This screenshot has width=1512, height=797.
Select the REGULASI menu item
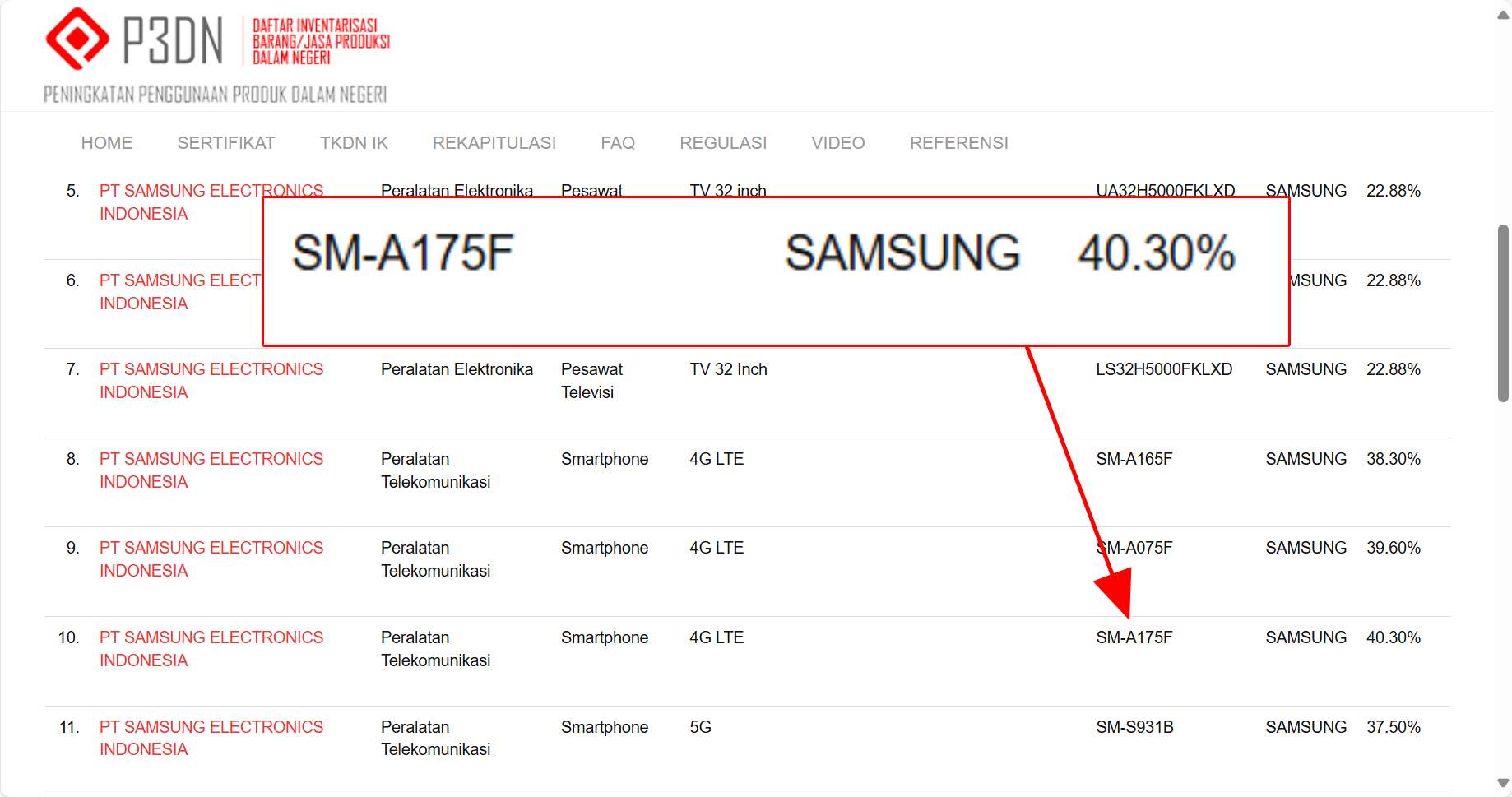coord(722,143)
